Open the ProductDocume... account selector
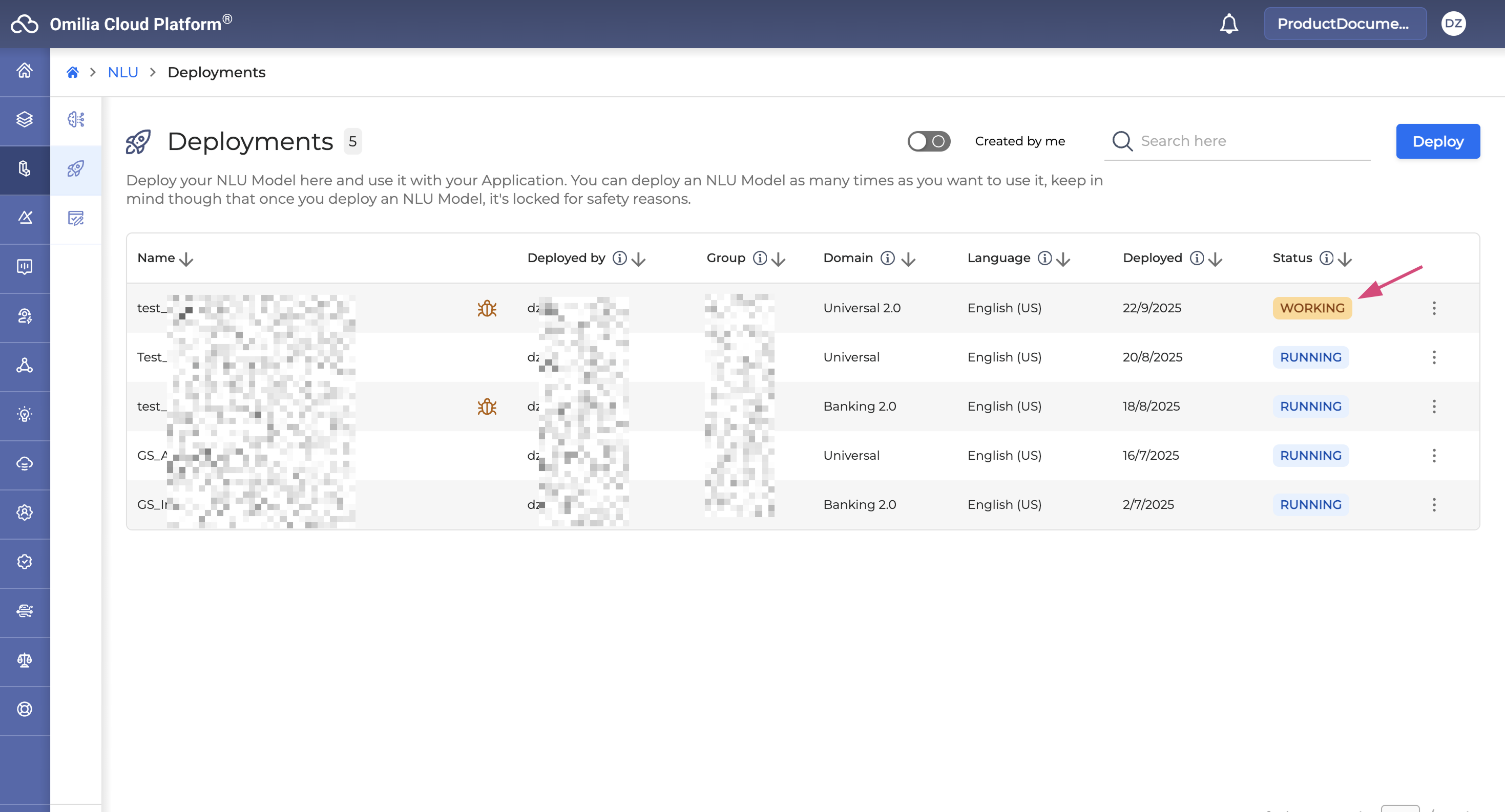This screenshot has height=812, width=1505. tap(1344, 24)
